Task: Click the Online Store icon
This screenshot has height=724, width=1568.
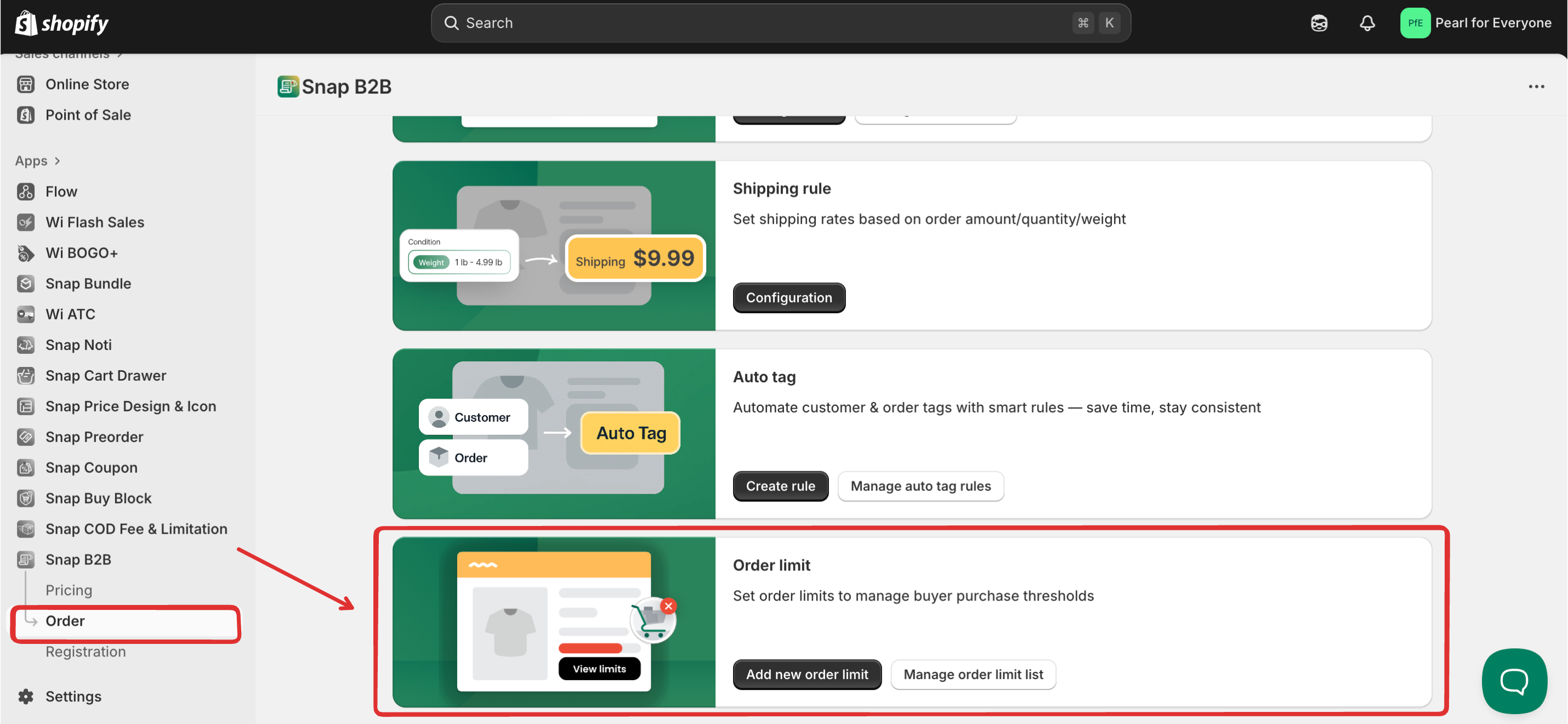Action: (x=26, y=84)
